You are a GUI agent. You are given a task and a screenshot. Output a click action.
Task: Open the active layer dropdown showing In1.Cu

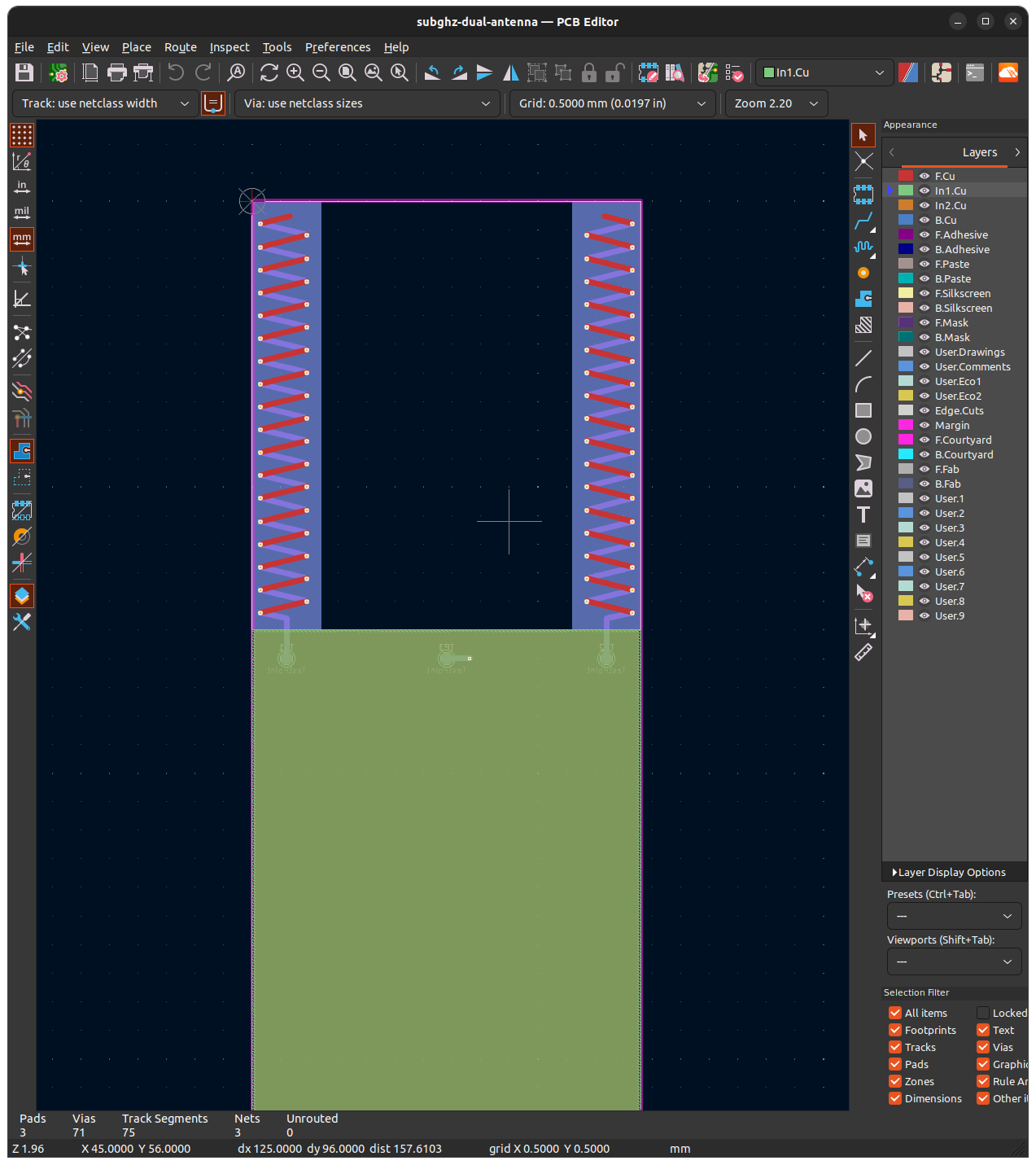pos(824,72)
